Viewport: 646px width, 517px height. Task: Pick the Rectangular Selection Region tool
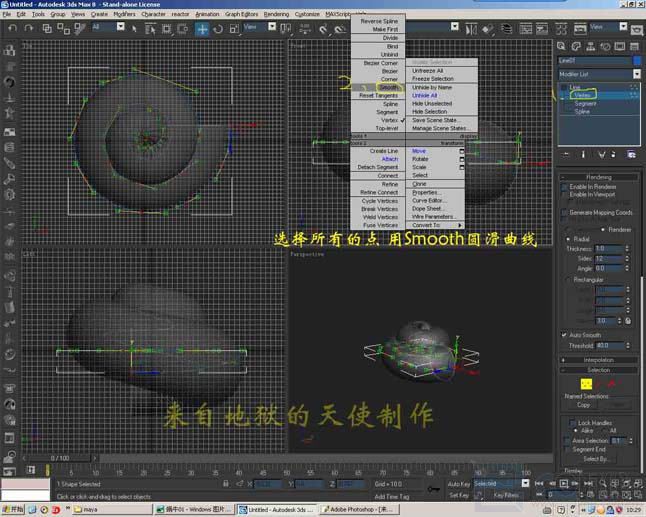pos(166,29)
